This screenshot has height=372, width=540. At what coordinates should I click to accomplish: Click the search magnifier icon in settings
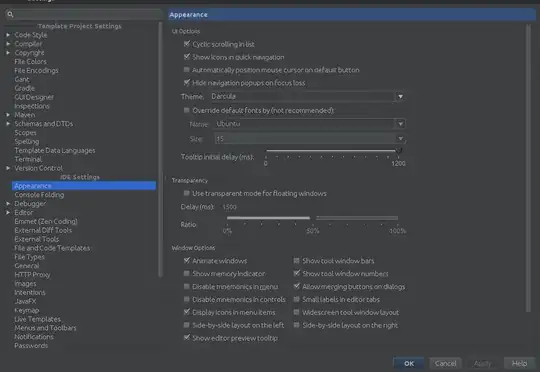tap(10, 14)
